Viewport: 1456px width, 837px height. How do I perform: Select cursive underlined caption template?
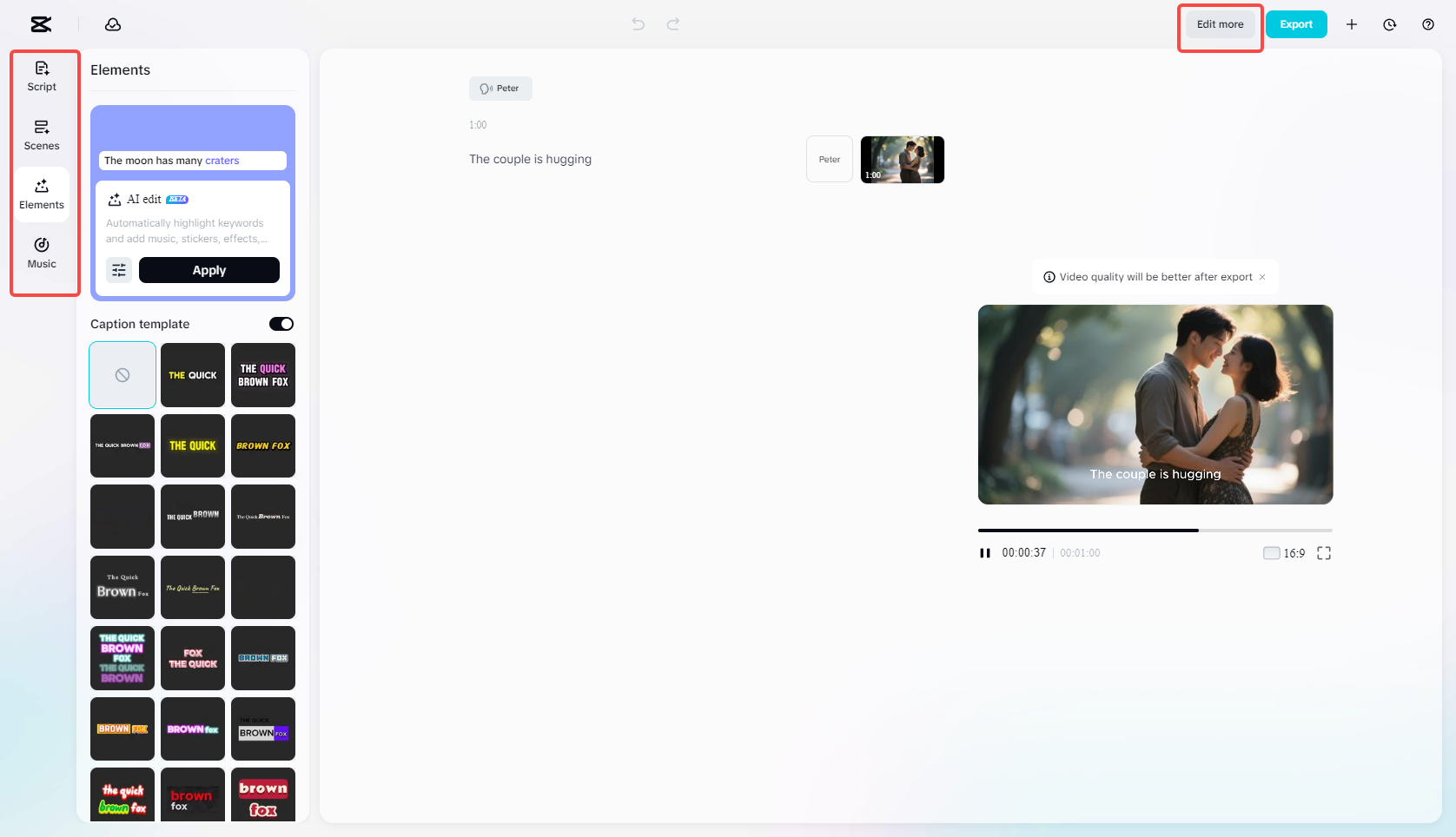pyautogui.click(x=193, y=587)
